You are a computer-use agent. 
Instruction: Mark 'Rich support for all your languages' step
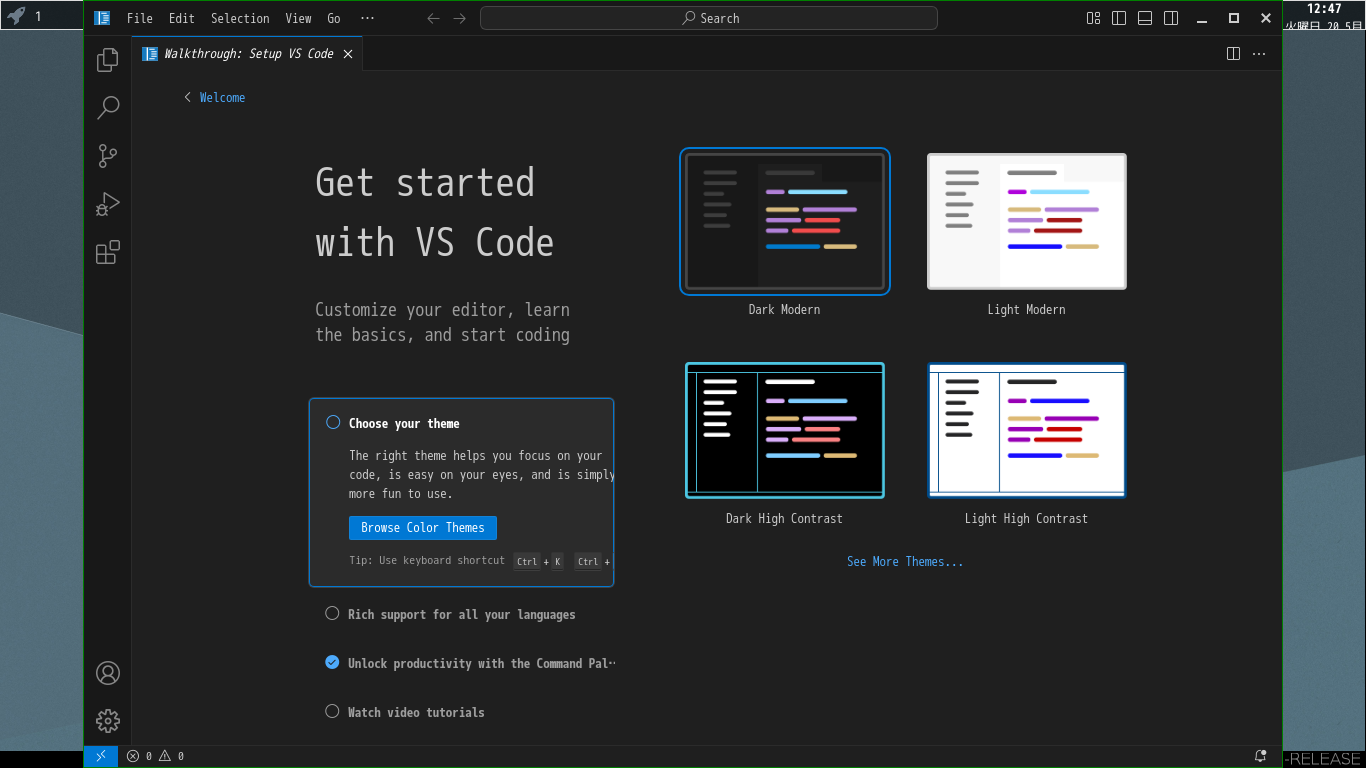pos(332,613)
